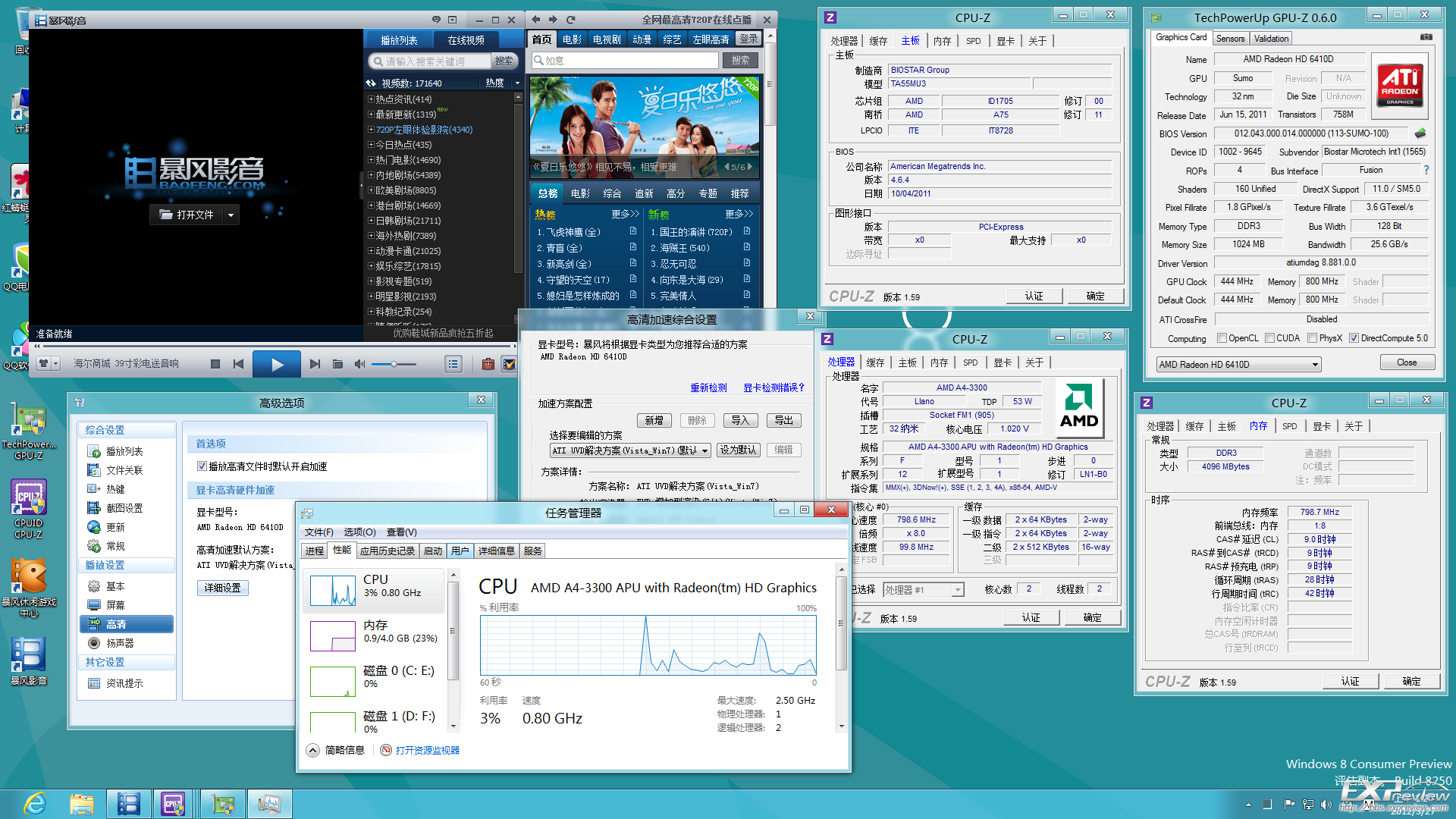Select 扬声器 in advanced options sidebar

pos(121,643)
